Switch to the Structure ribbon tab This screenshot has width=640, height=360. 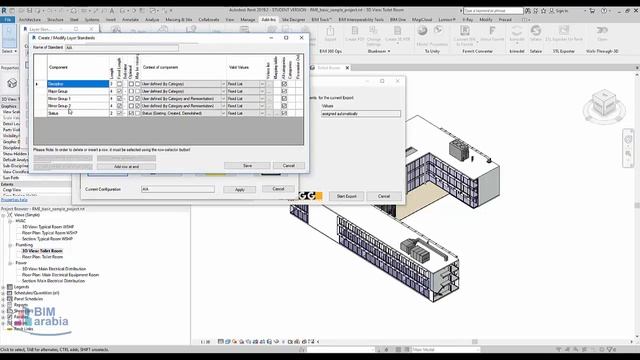[x=55, y=20]
